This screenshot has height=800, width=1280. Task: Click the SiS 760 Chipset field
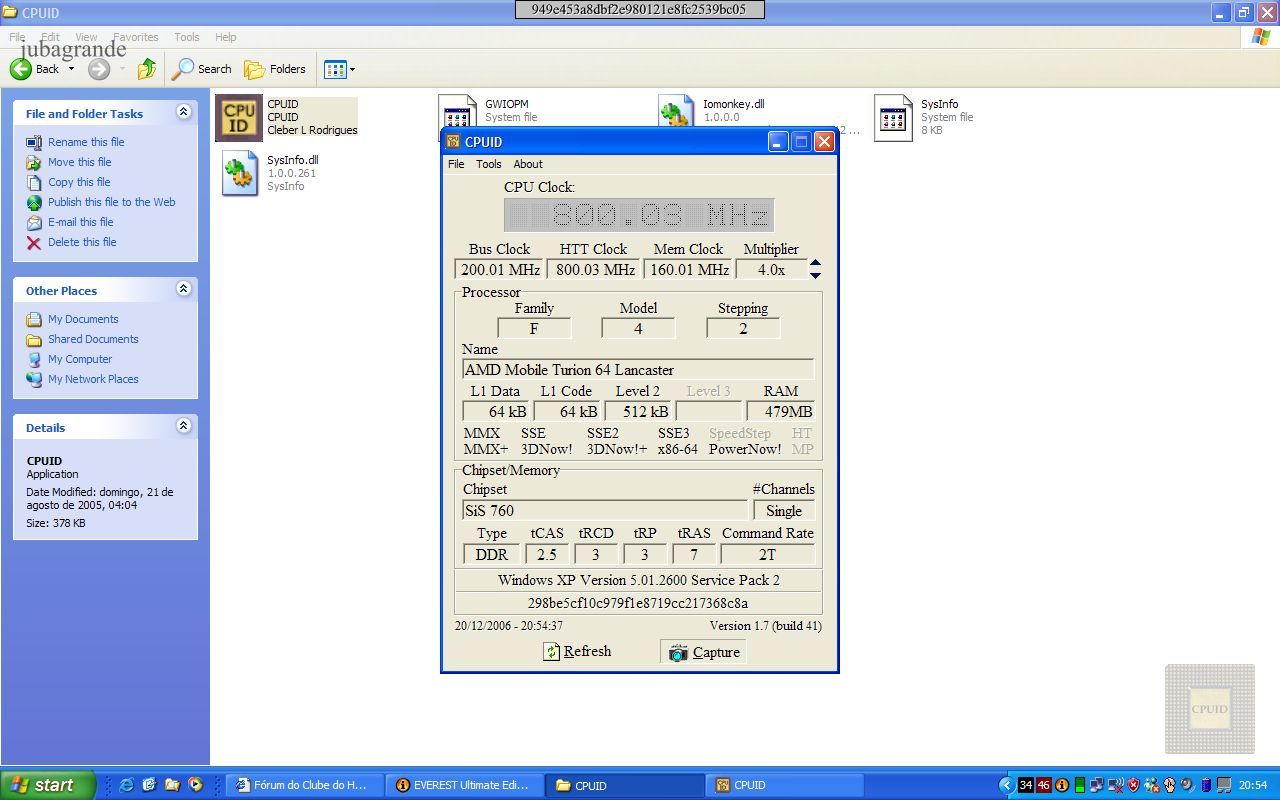[605, 510]
